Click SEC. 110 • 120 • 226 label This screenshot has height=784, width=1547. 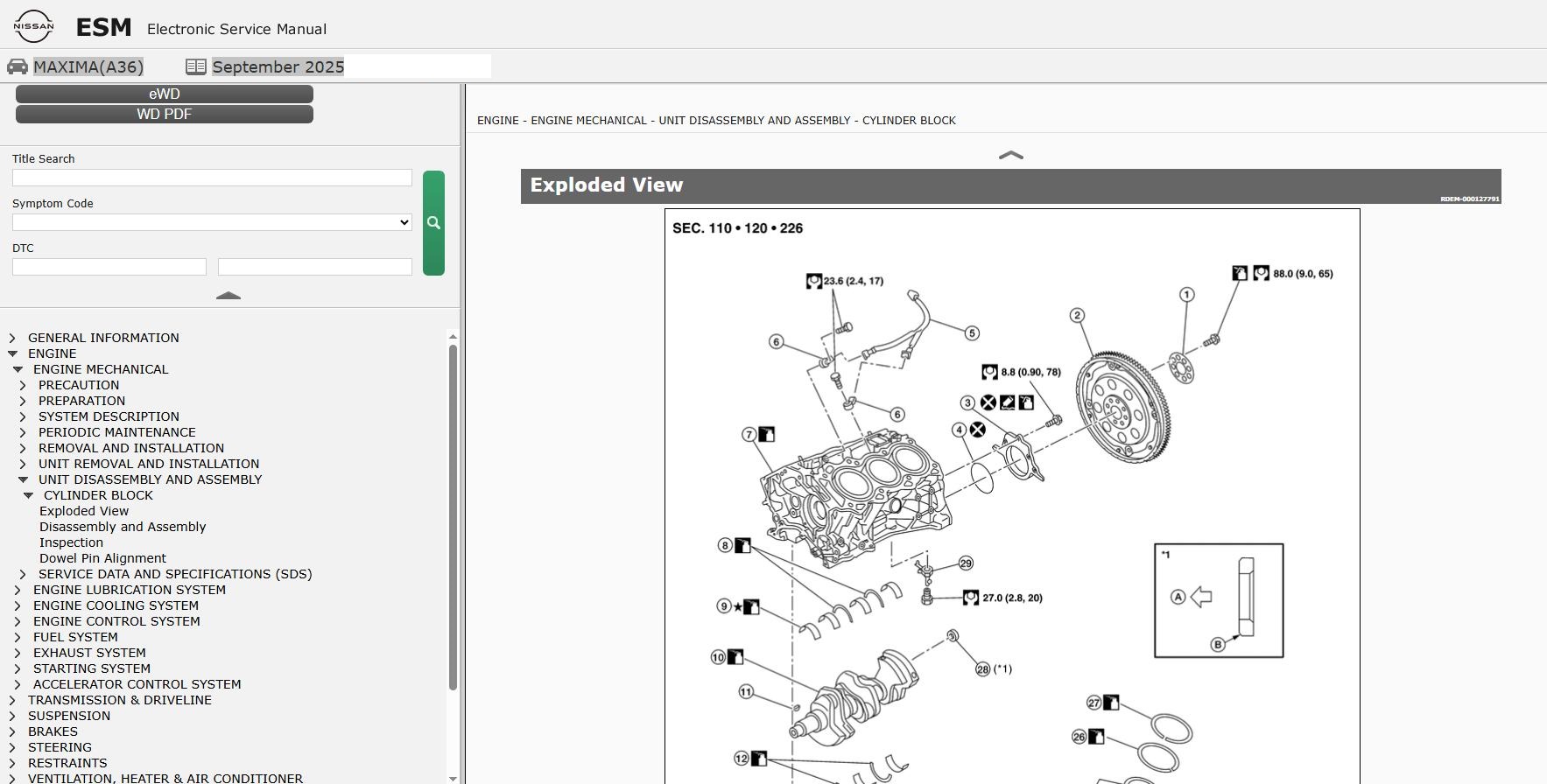[x=737, y=228]
